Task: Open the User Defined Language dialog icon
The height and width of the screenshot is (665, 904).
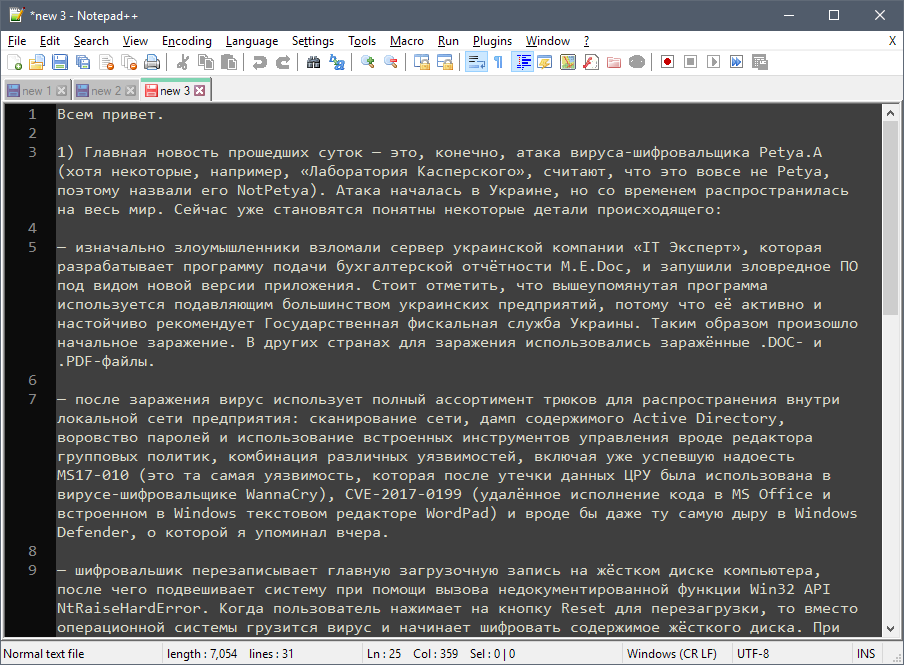Action: click(545, 62)
